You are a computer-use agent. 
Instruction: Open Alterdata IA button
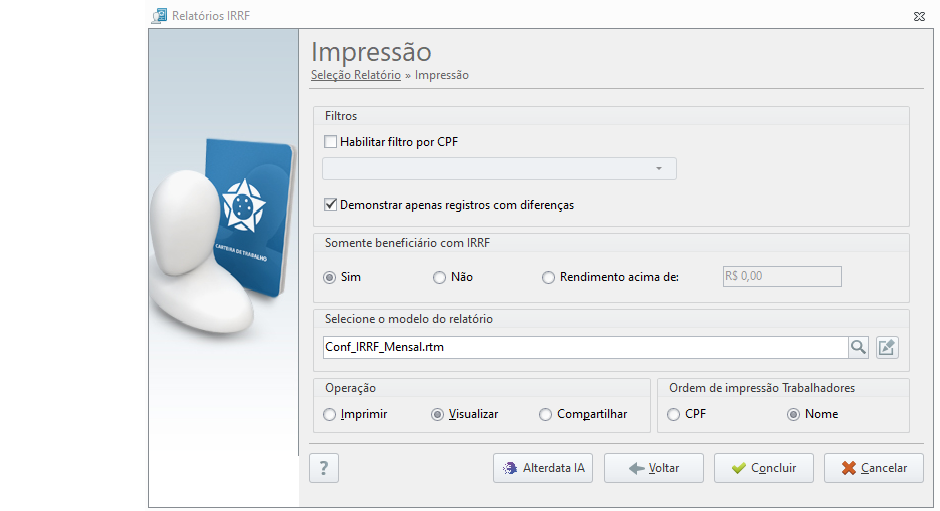point(543,468)
